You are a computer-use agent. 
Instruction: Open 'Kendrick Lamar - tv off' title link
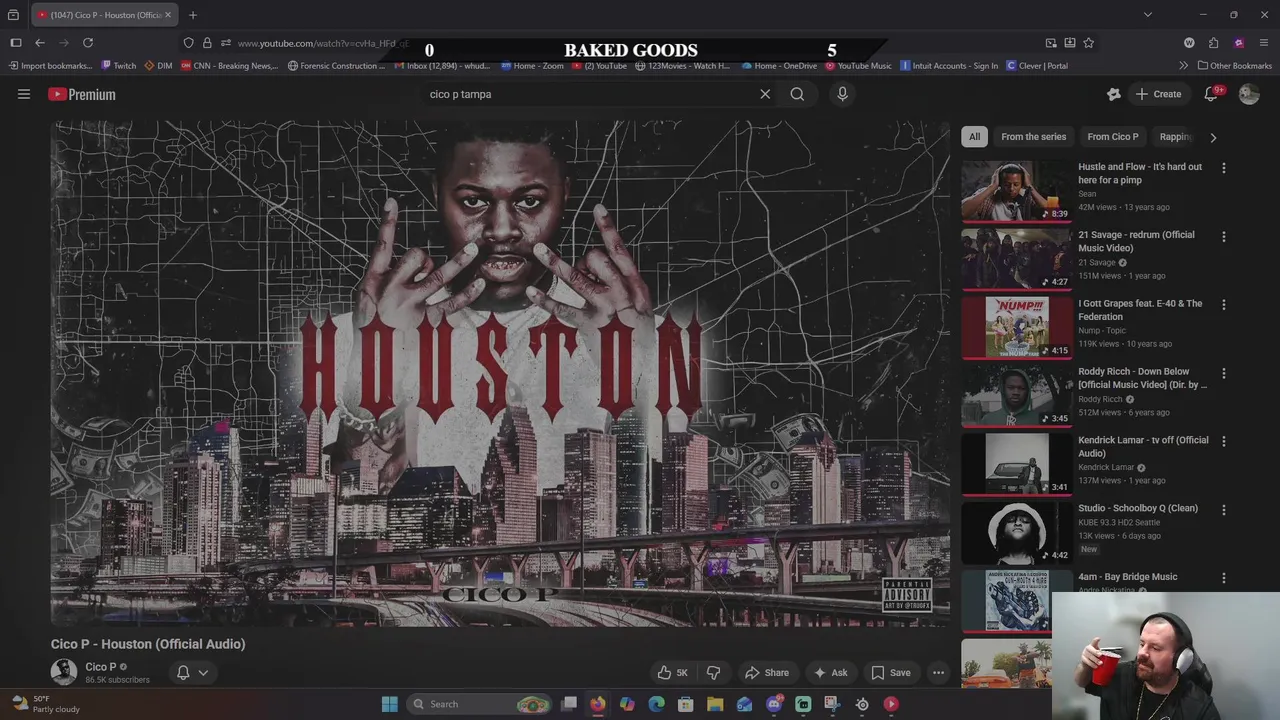pyautogui.click(x=1143, y=446)
